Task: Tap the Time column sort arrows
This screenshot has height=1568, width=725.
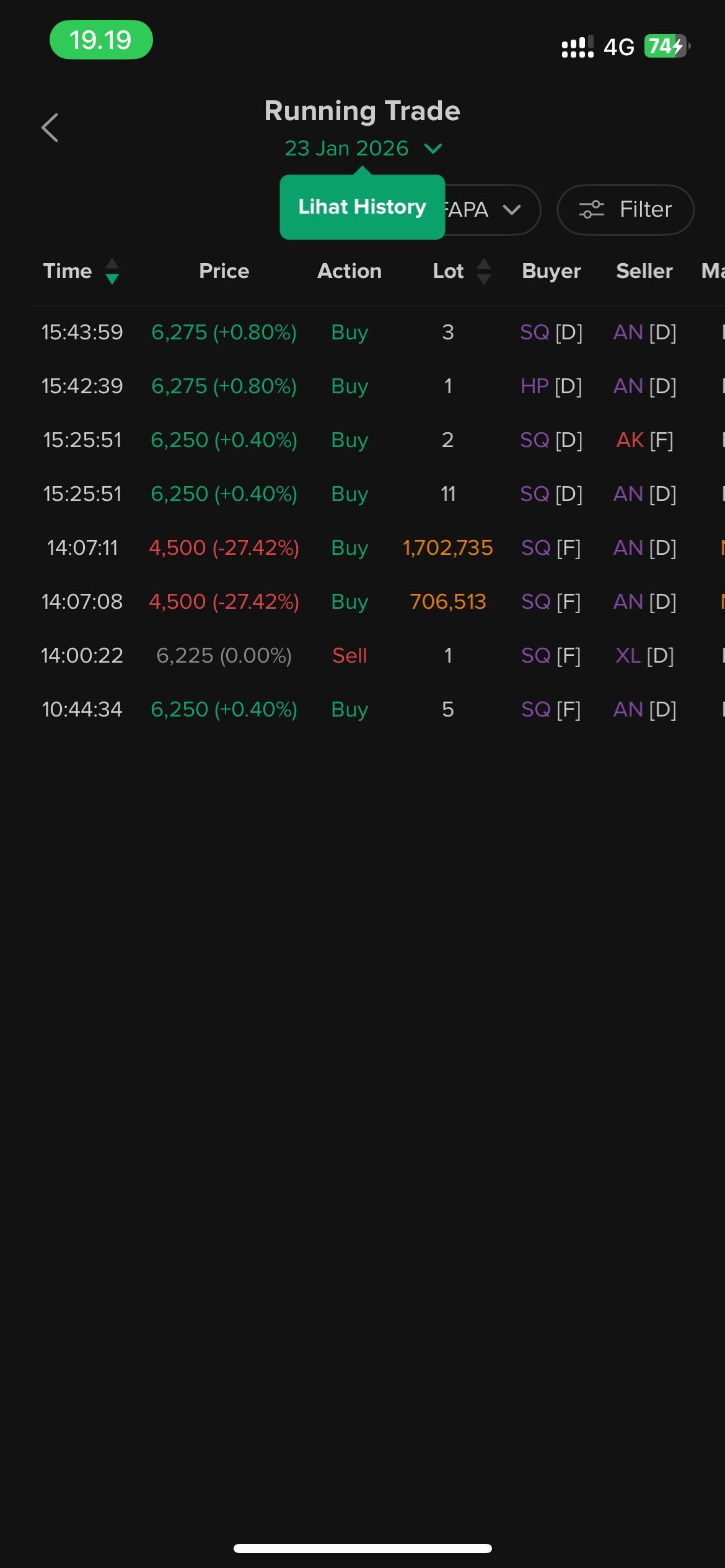Action: click(112, 271)
